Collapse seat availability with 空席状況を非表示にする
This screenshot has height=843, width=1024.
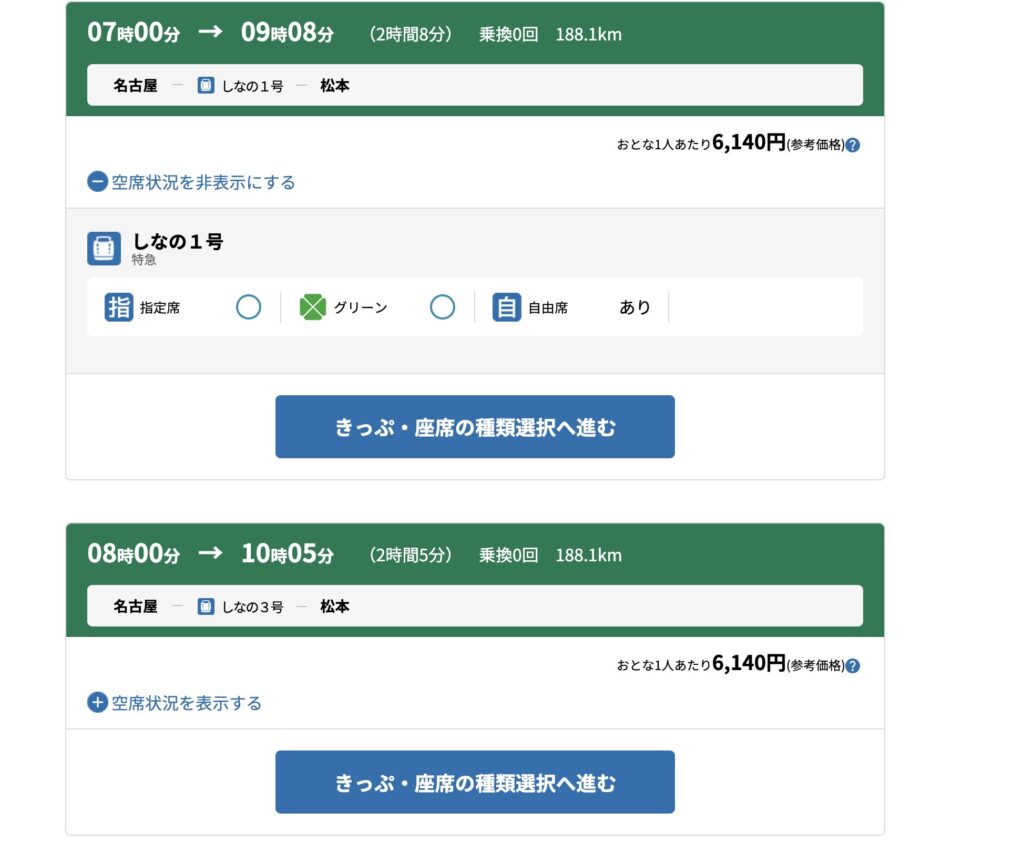tap(203, 183)
